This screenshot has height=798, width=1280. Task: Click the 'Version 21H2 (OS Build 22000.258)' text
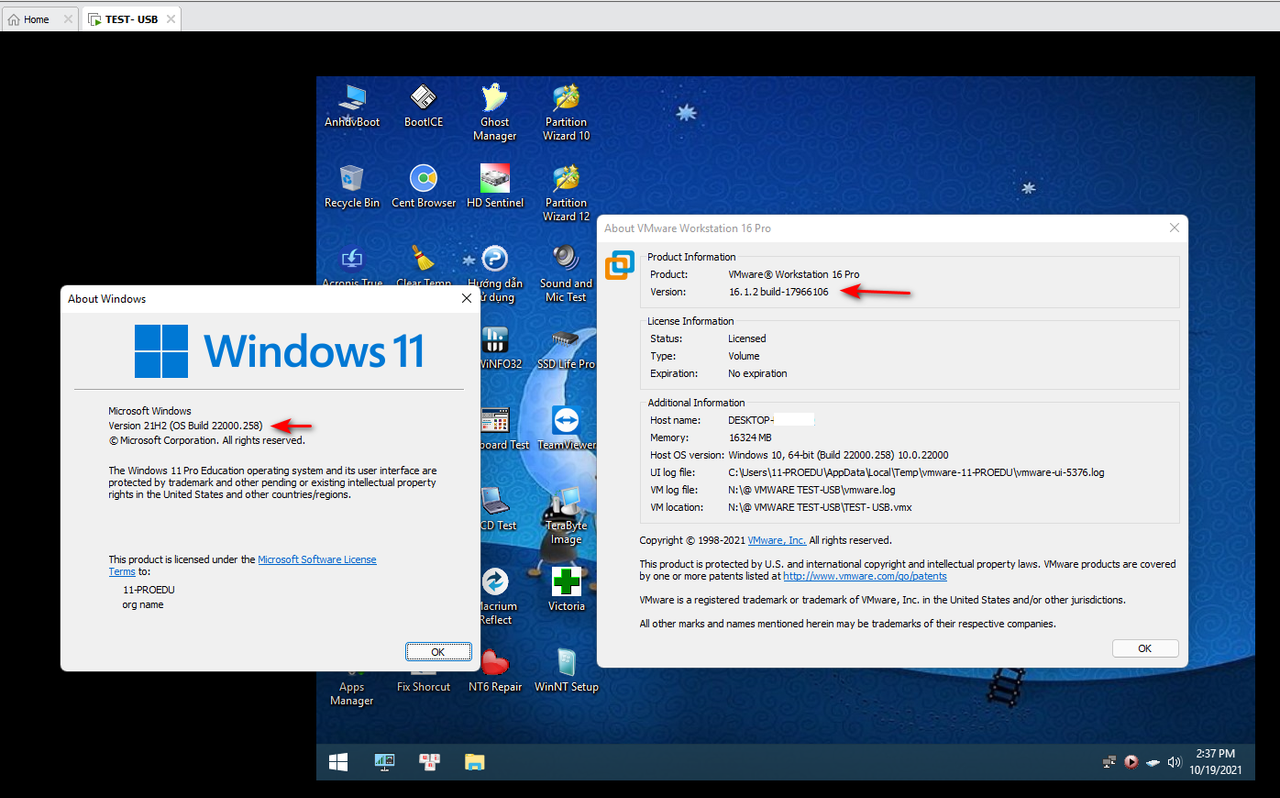coord(185,425)
